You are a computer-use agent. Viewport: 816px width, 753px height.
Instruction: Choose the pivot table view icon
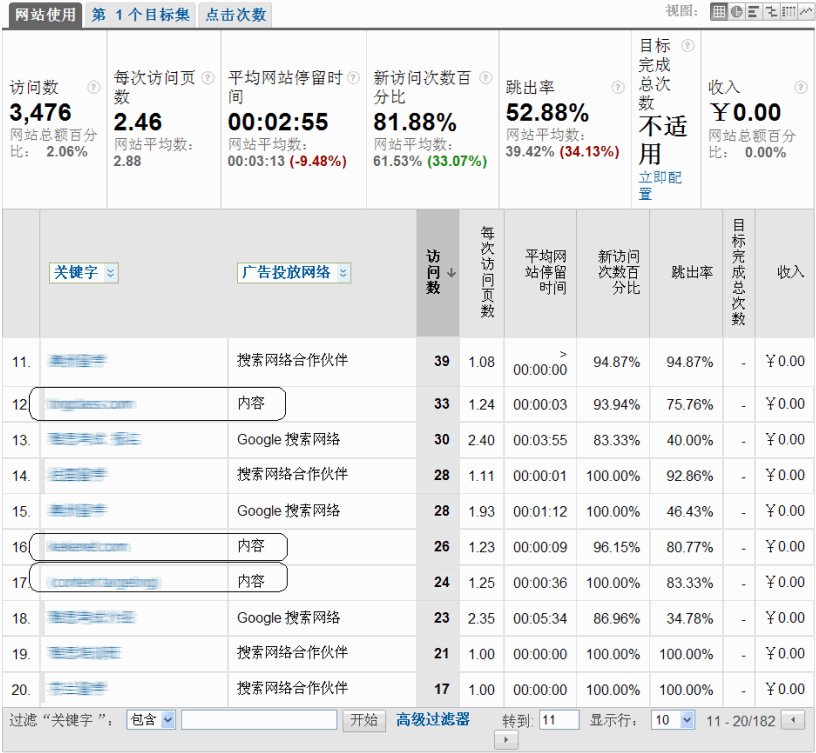click(788, 12)
